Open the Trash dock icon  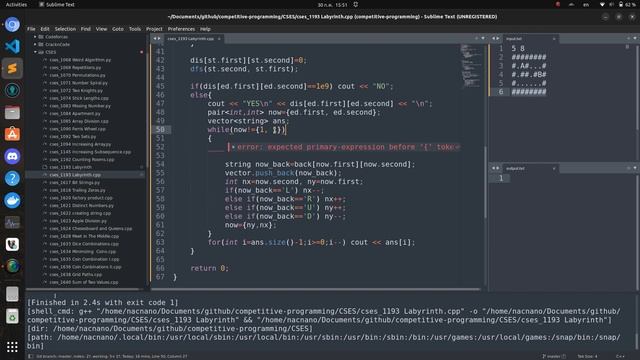(x=12, y=316)
